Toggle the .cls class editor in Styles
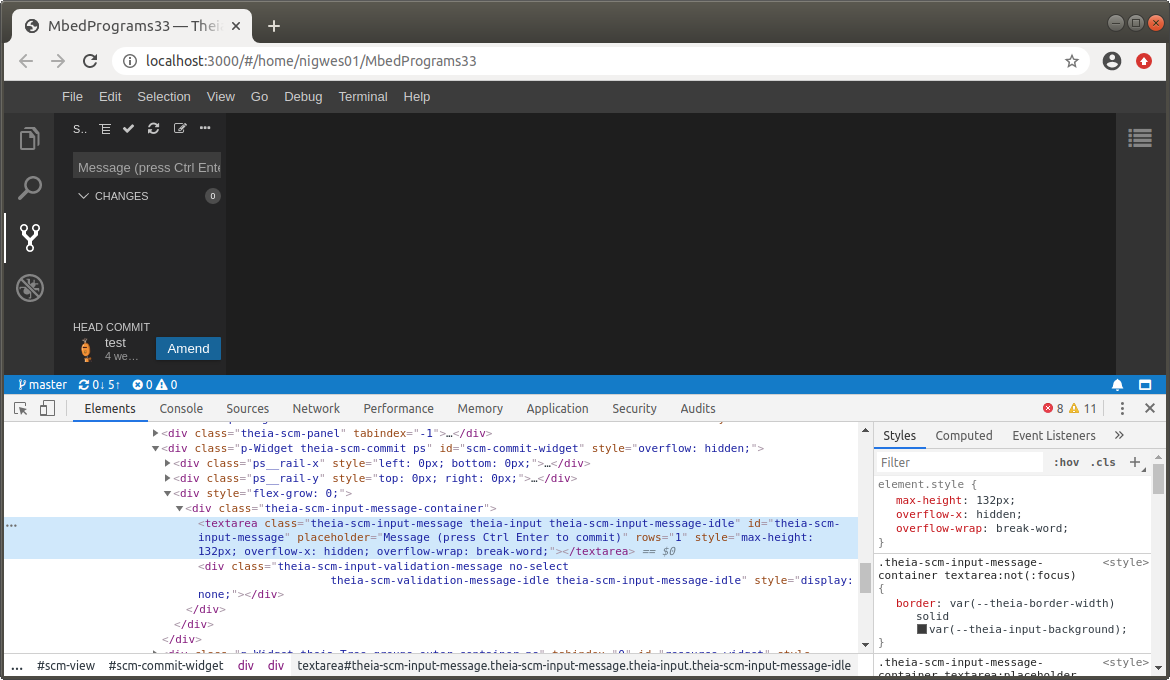This screenshot has height=680, width=1170. [x=1103, y=462]
